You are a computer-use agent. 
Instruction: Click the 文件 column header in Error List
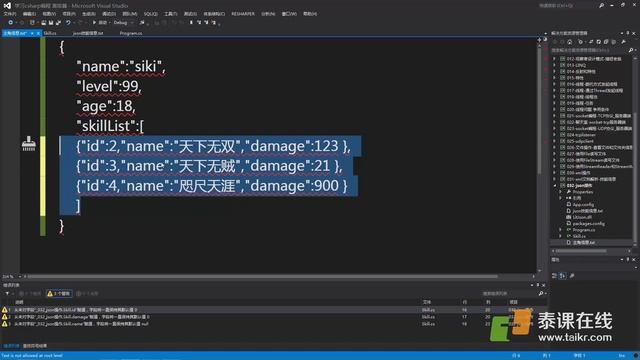click(x=427, y=302)
